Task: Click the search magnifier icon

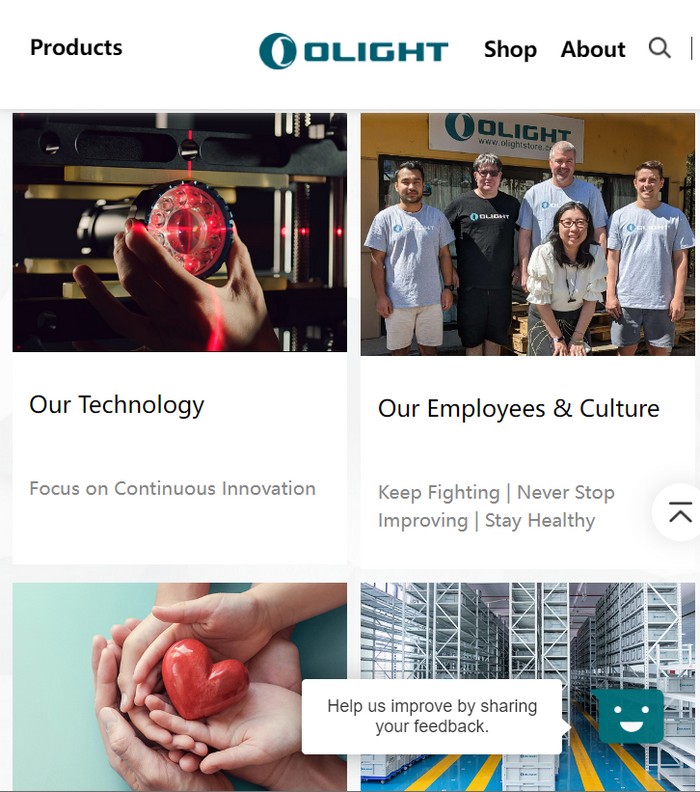Action: point(660,48)
